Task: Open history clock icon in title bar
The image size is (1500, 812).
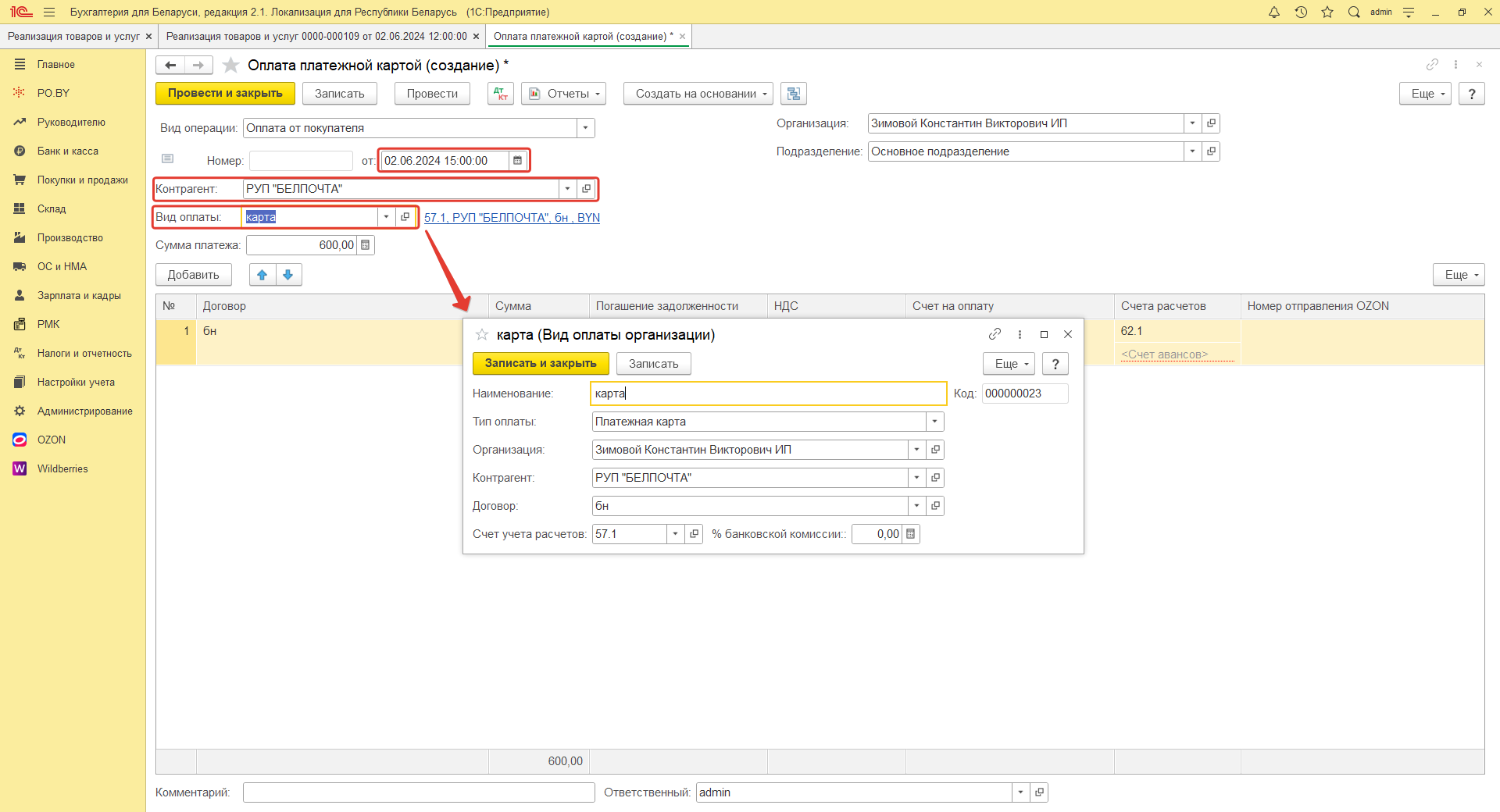Action: 1301,12
